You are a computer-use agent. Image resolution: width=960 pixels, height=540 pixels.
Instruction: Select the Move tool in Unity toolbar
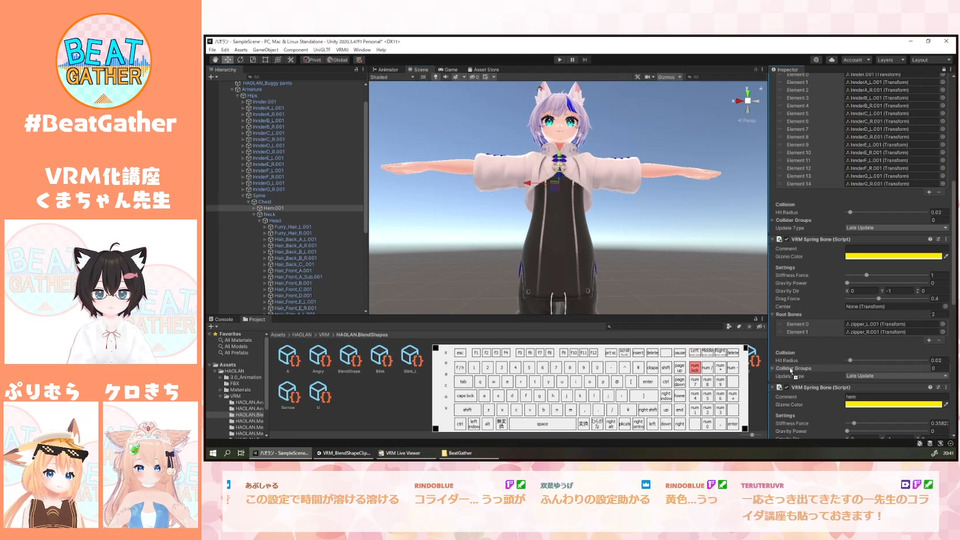point(227,60)
